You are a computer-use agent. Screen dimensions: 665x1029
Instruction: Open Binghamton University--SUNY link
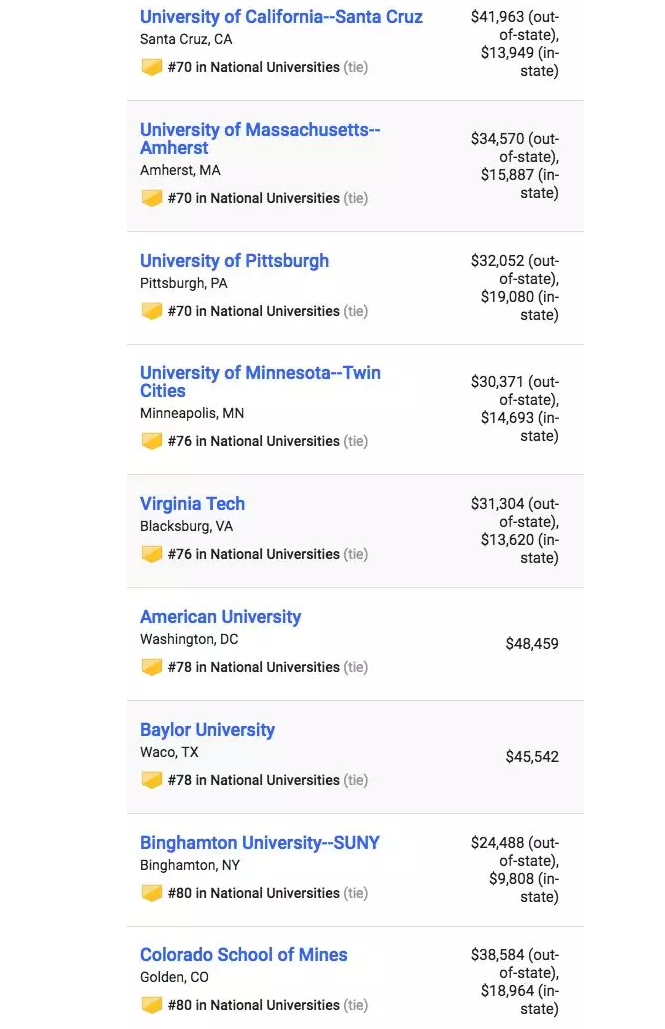[x=260, y=843]
